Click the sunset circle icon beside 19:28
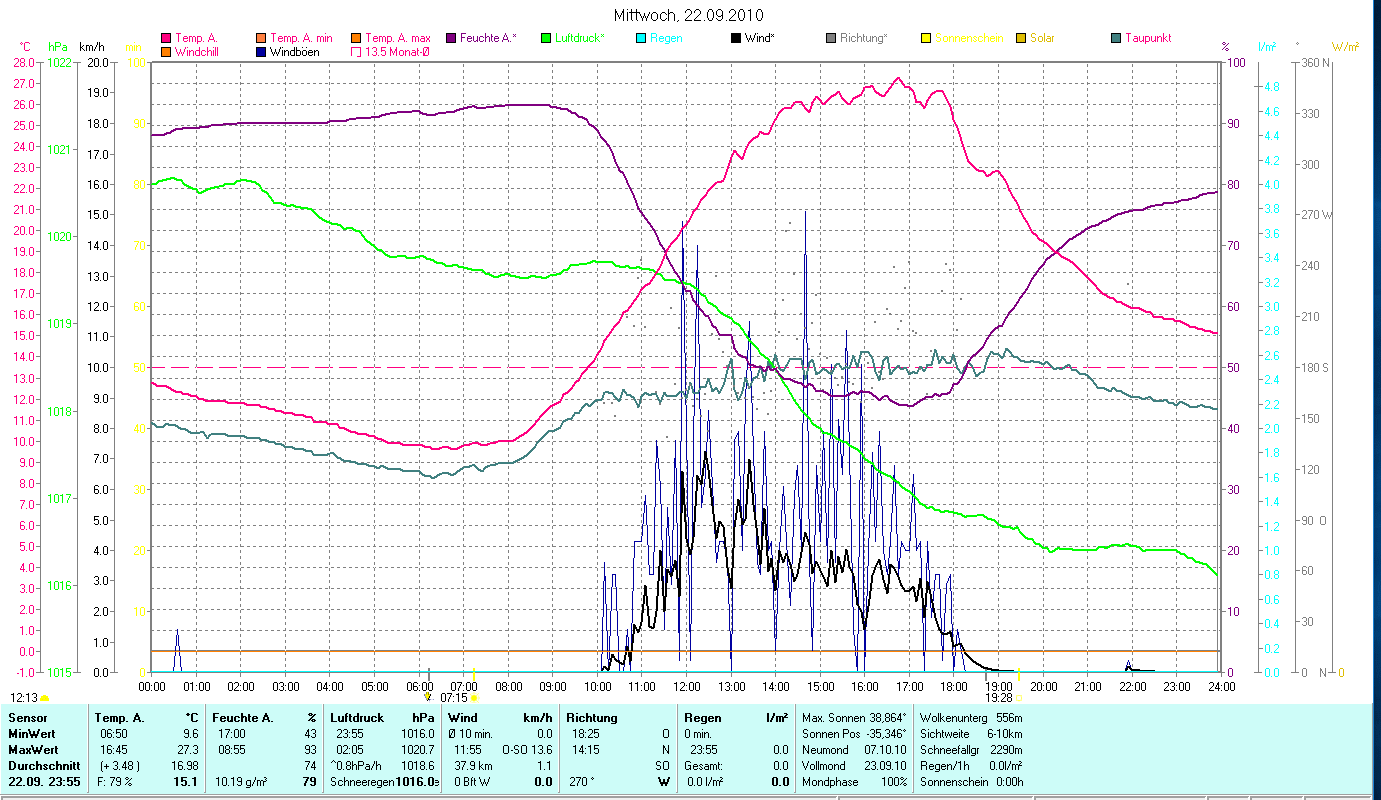Image resolution: width=1381 pixels, height=800 pixels. point(1018,698)
